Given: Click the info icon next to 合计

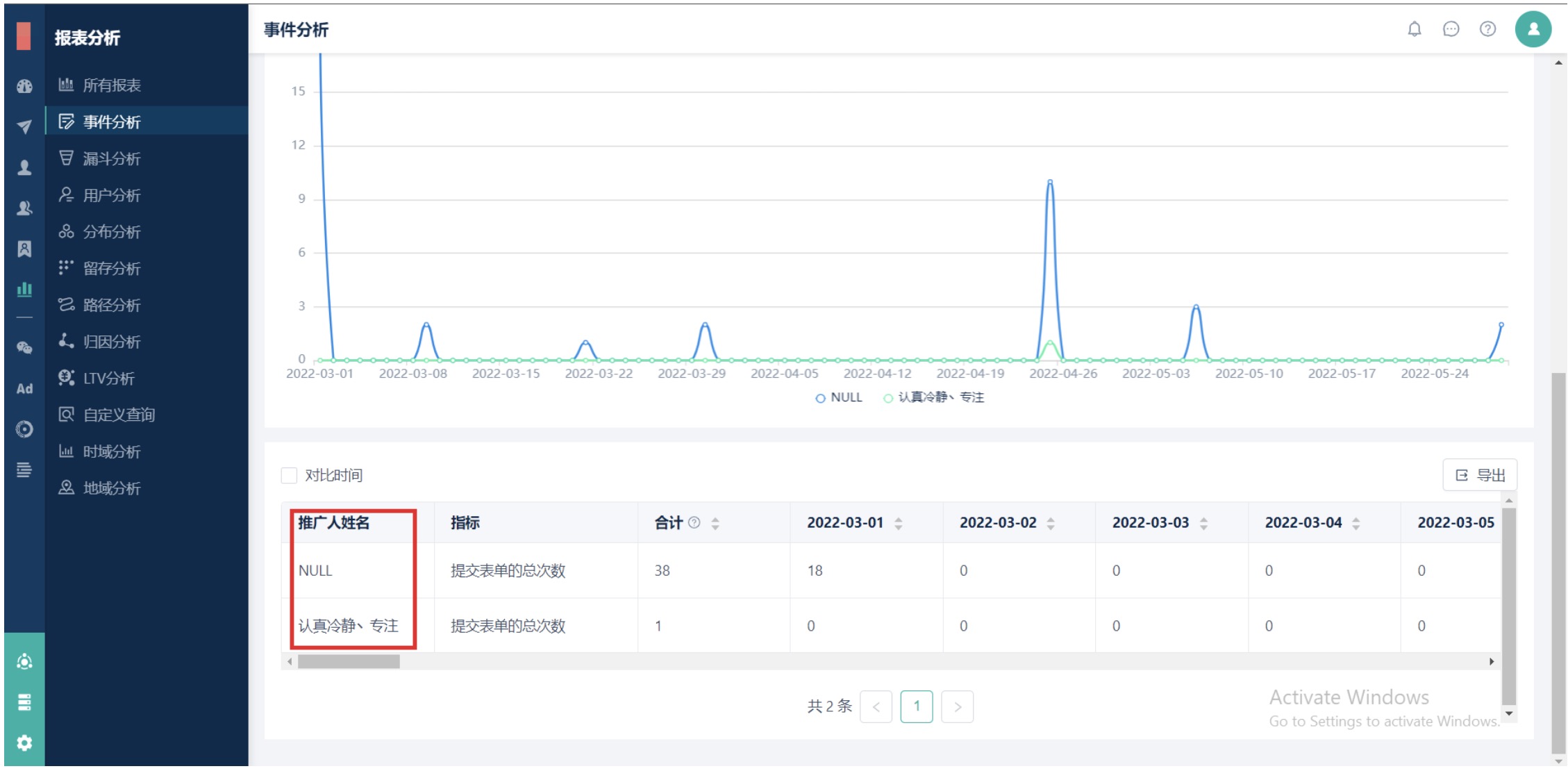Looking at the screenshot, I should tap(694, 522).
